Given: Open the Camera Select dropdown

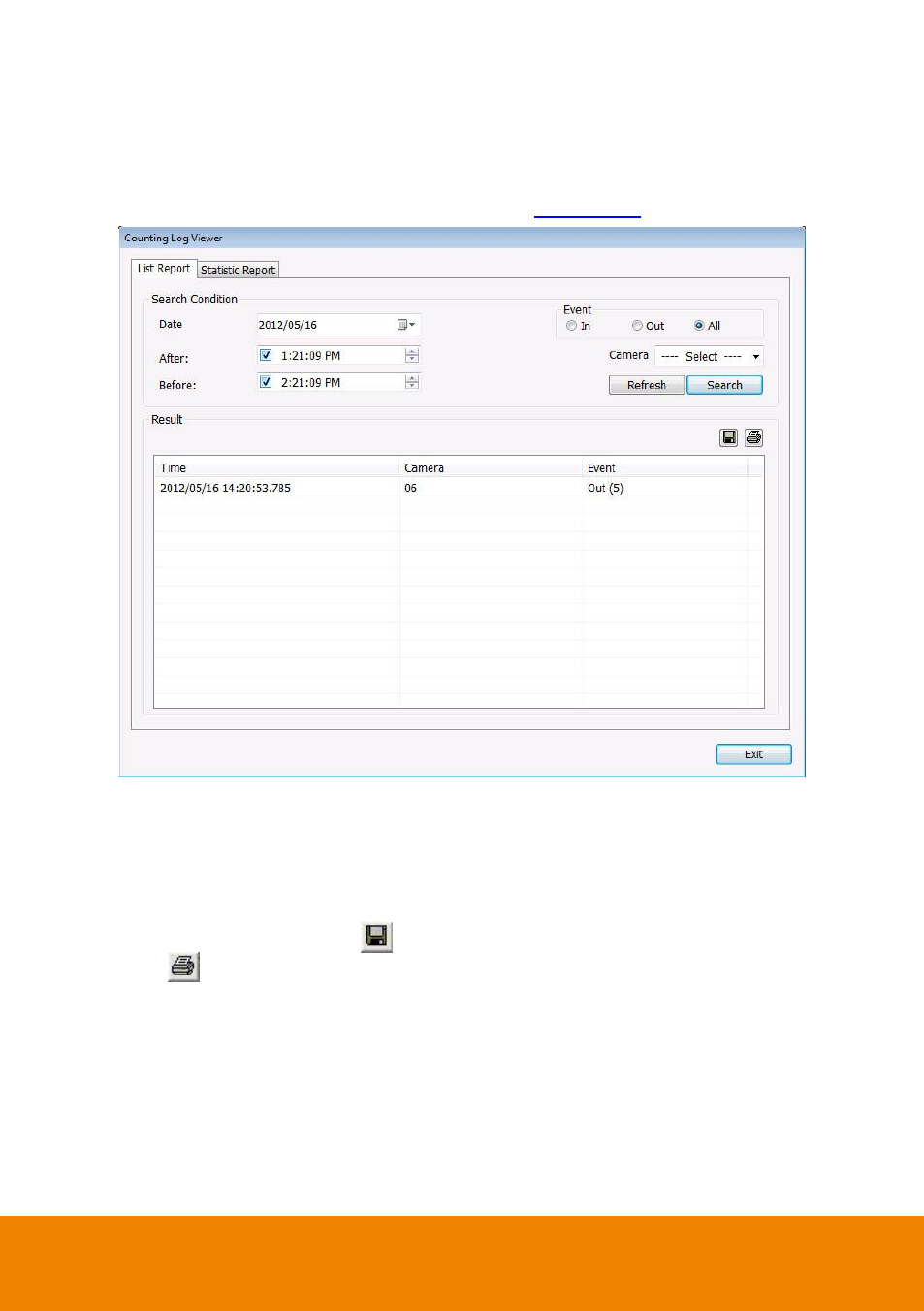Looking at the screenshot, I should (709, 356).
